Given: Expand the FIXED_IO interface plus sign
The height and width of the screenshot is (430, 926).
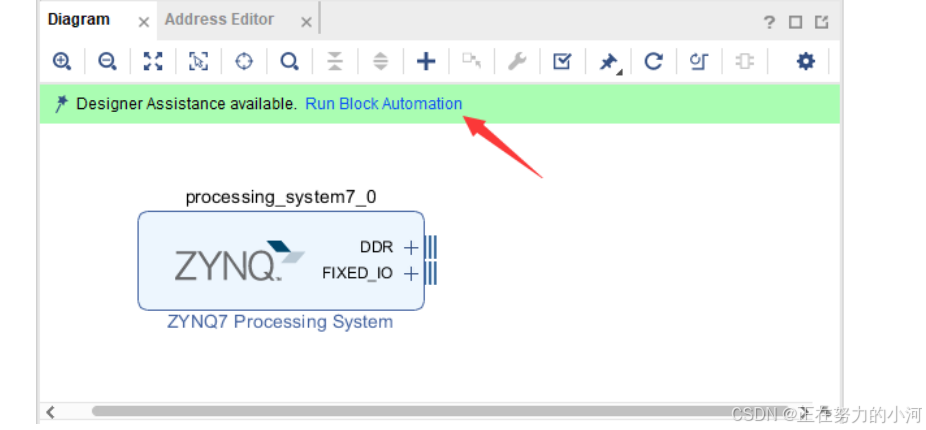Looking at the screenshot, I should pos(410,273).
